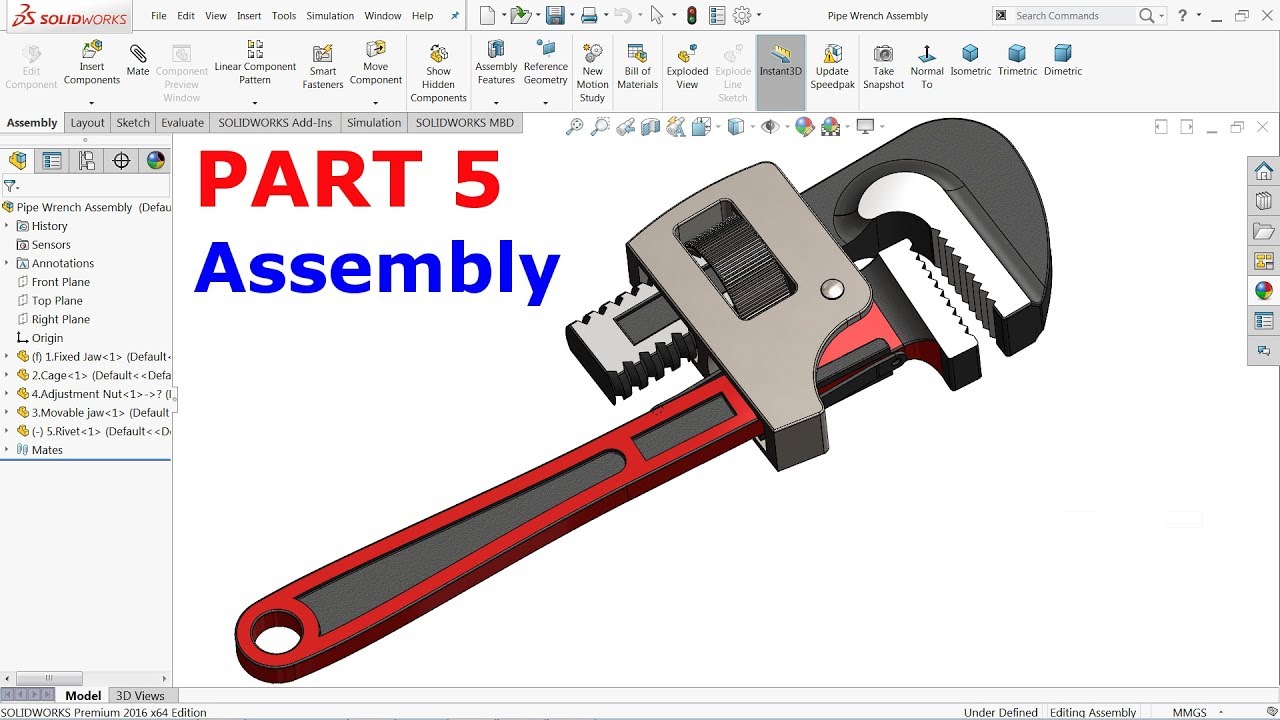1280x720 pixels.
Task: Start a New Motion Study
Action: 592,73
